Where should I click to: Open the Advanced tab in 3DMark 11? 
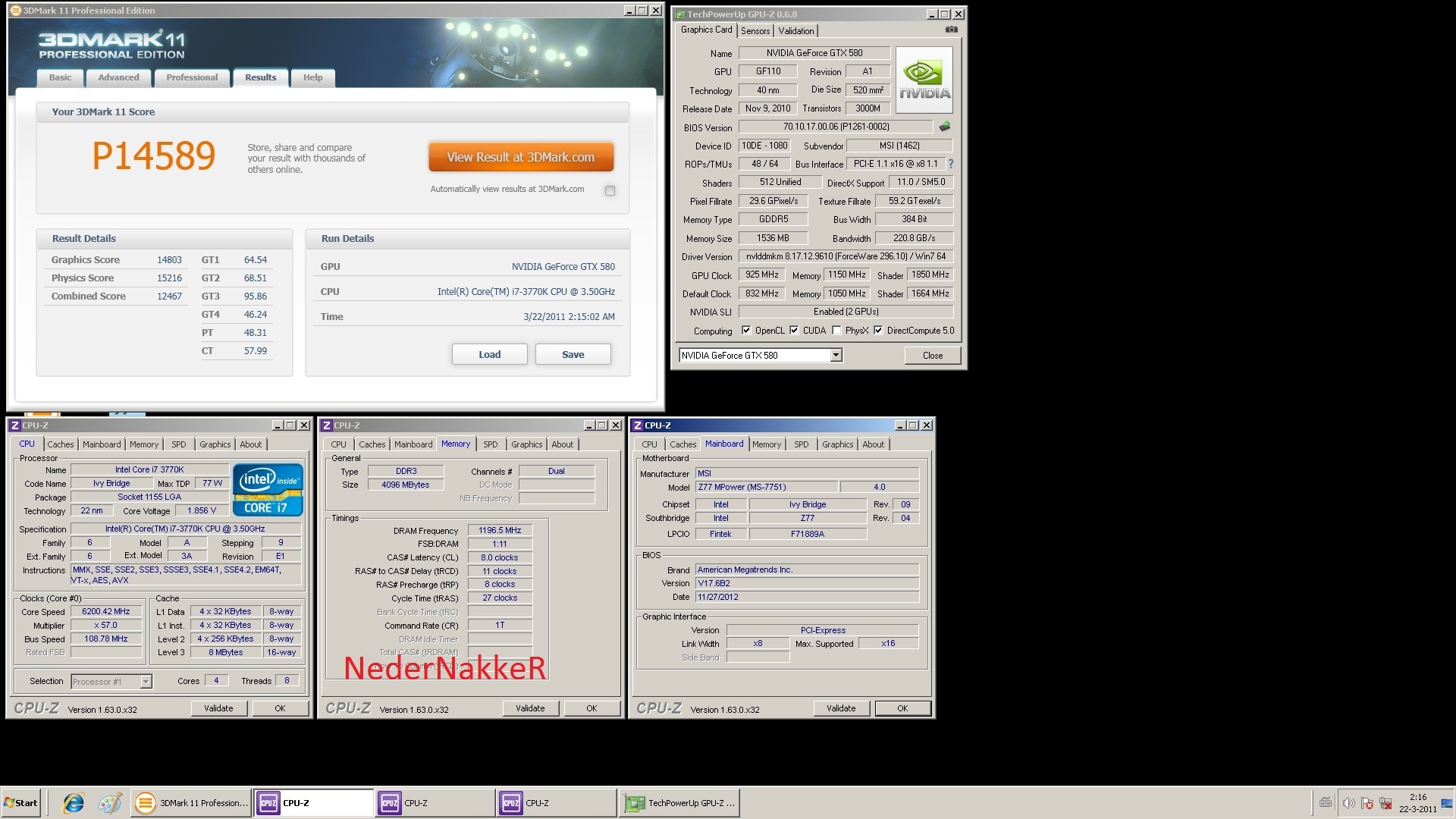(x=118, y=77)
